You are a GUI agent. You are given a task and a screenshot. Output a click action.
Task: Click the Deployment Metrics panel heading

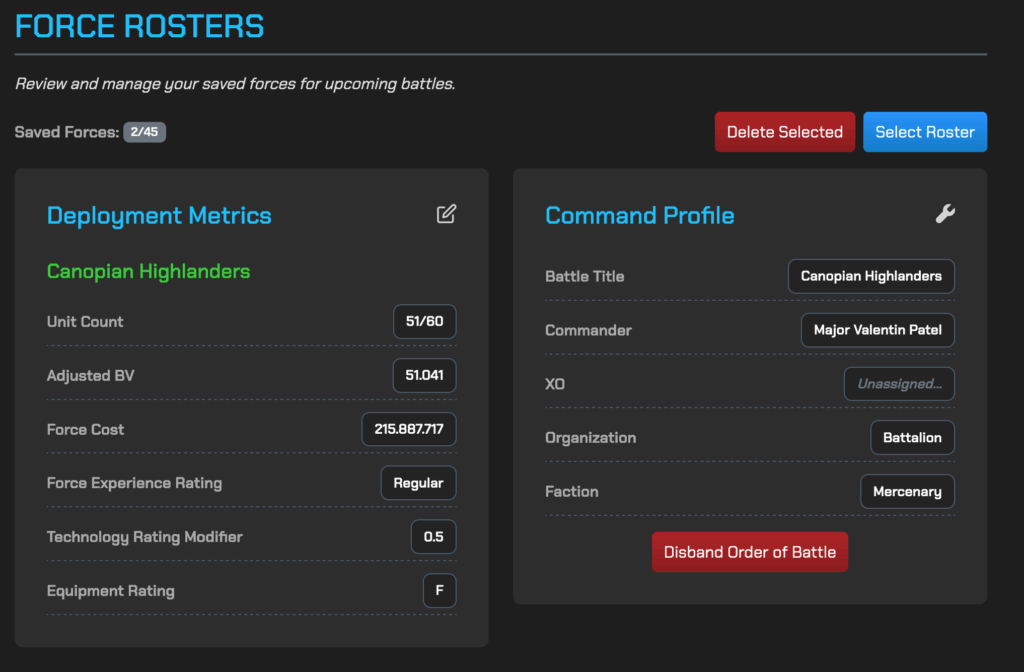[159, 216]
